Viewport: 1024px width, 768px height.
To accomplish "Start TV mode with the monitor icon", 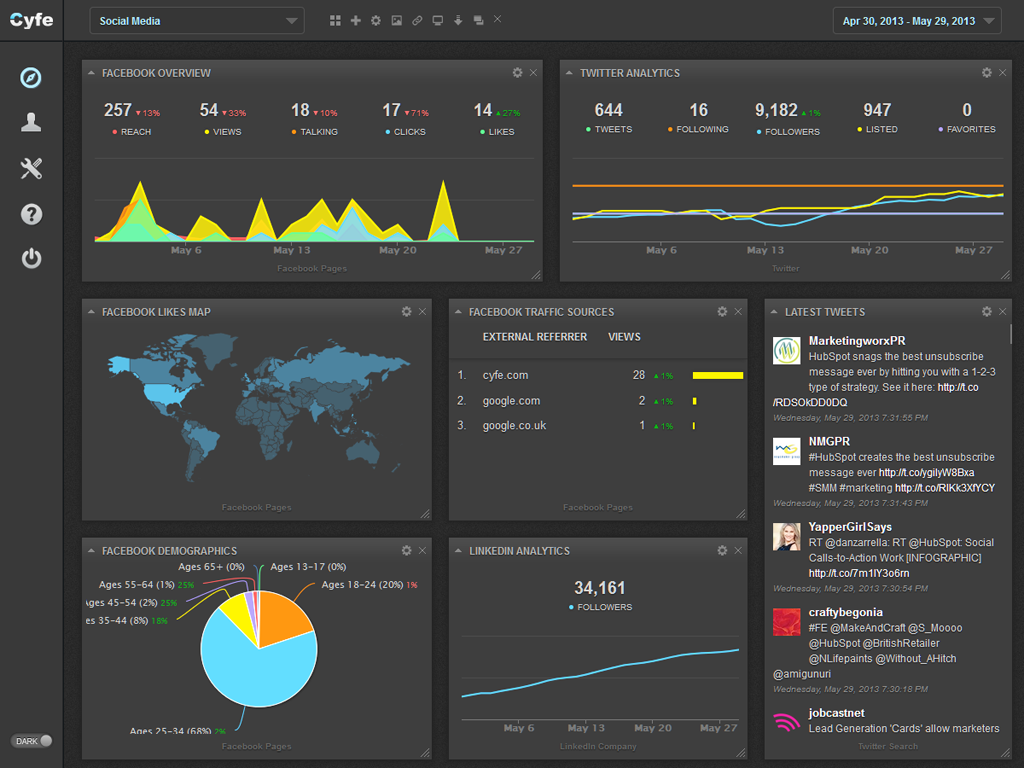I will 437,20.
